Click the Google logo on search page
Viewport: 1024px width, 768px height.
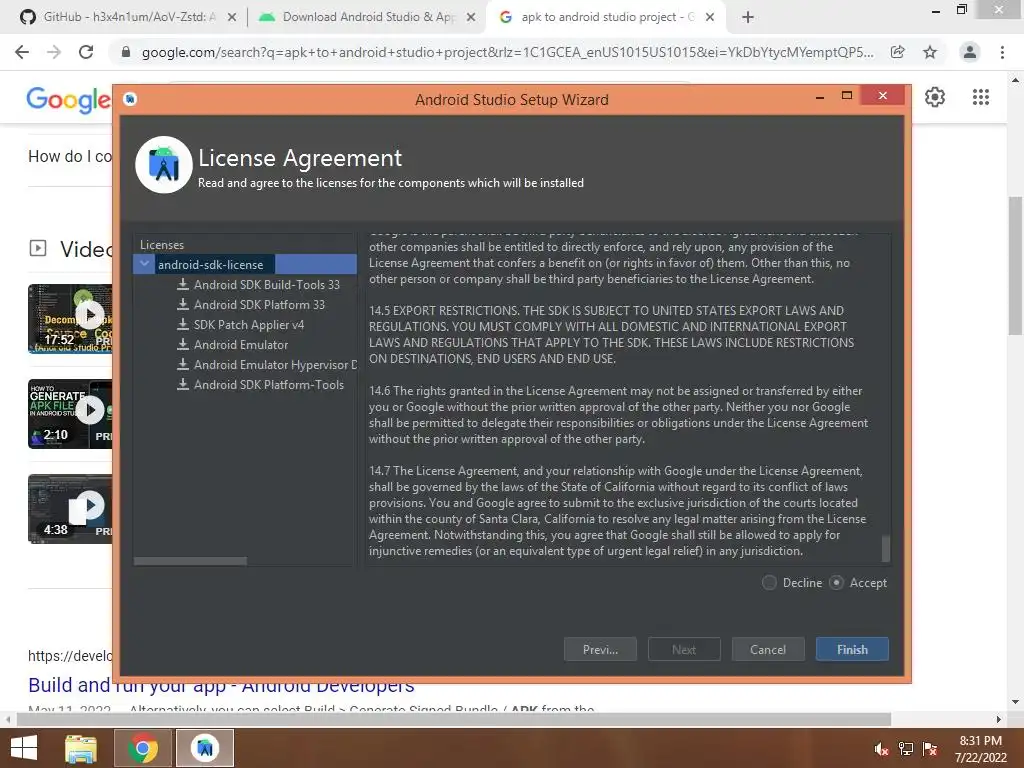tap(69, 99)
